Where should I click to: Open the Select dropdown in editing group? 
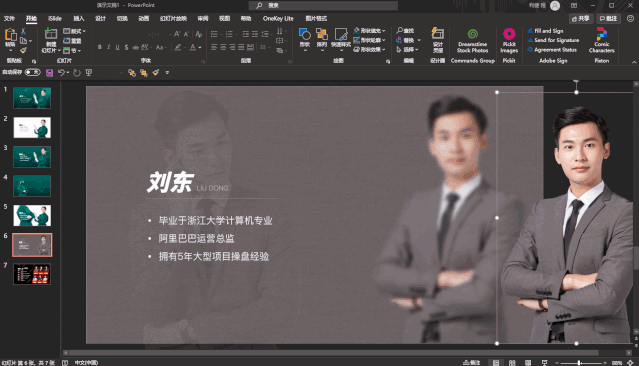click(407, 49)
